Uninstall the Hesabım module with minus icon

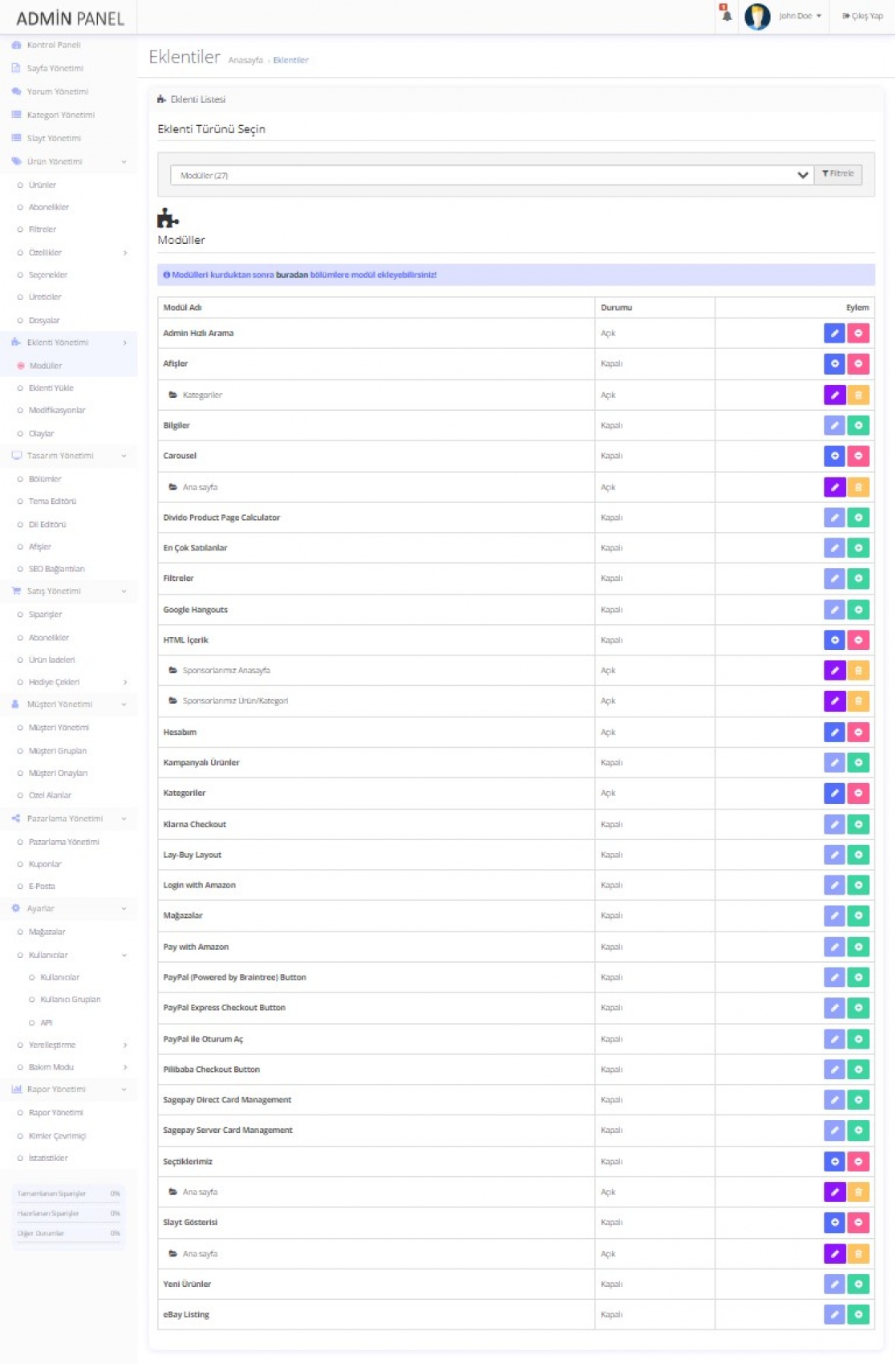[x=858, y=732]
